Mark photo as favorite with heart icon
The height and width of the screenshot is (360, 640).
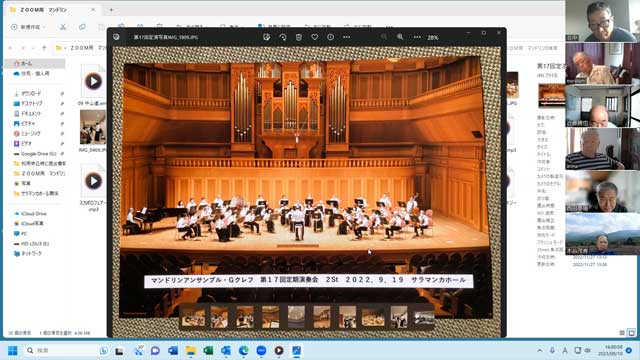(x=315, y=37)
